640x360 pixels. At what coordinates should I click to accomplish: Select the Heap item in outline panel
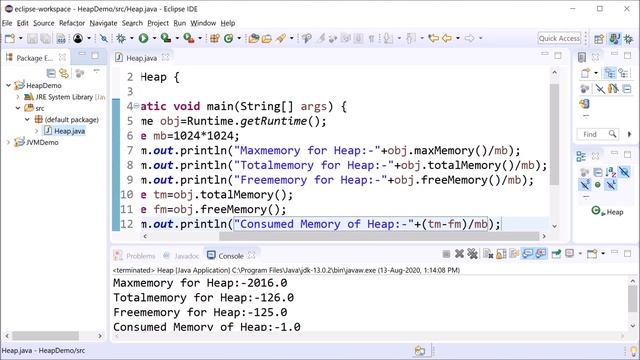pos(607,212)
